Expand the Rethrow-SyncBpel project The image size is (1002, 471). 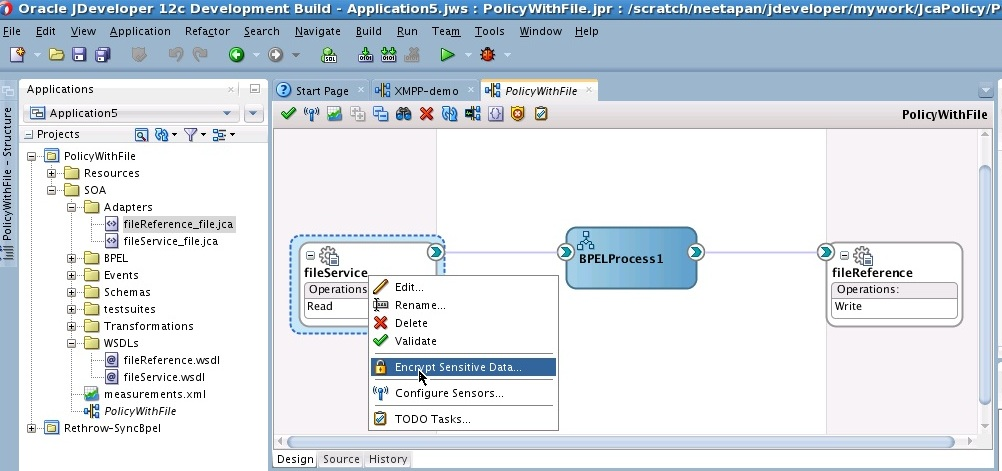coord(31,428)
